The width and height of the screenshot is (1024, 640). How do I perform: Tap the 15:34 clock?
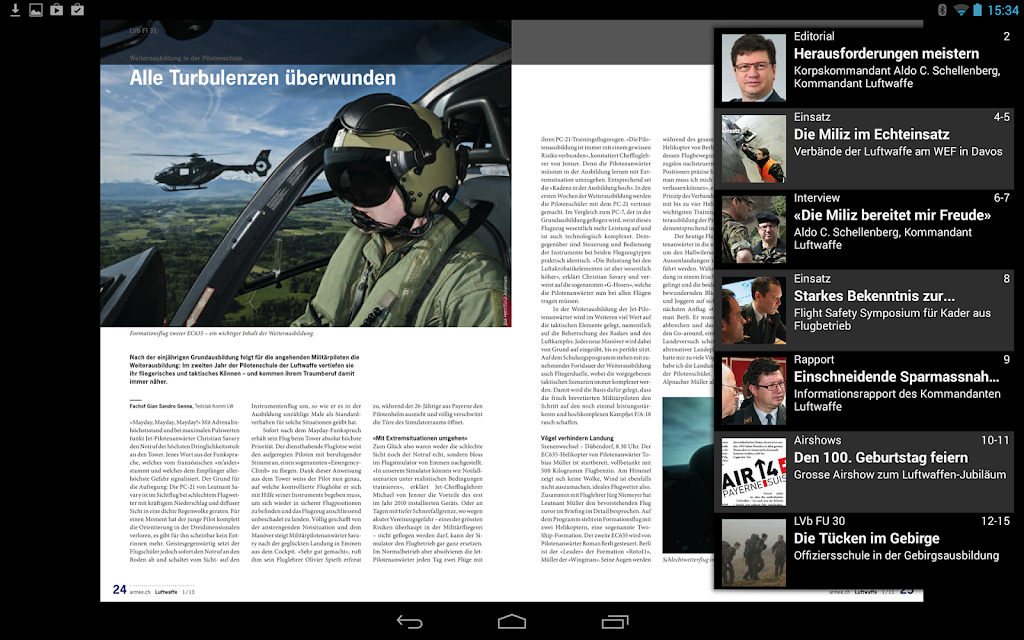click(1002, 10)
